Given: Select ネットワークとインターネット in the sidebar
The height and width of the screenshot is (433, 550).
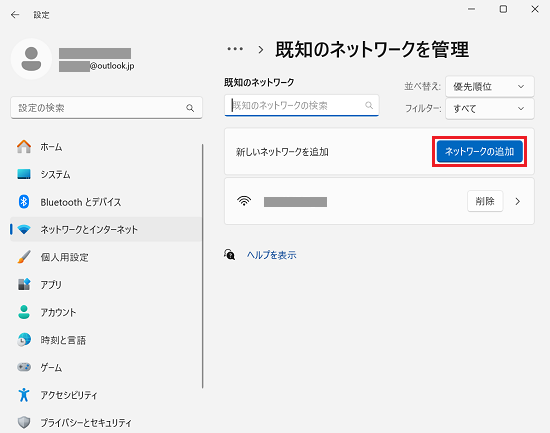Looking at the screenshot, I should [106, 229].
